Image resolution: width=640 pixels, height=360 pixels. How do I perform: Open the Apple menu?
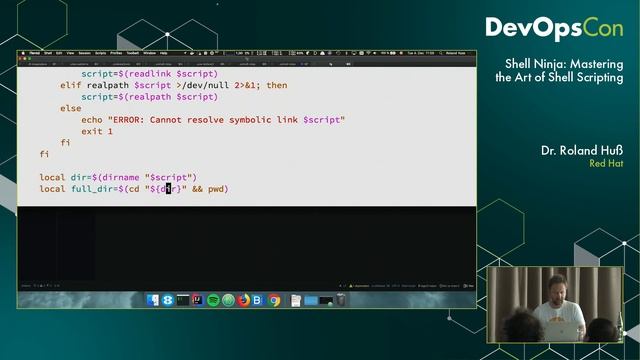pyautogui.click(x=23, y=53)
